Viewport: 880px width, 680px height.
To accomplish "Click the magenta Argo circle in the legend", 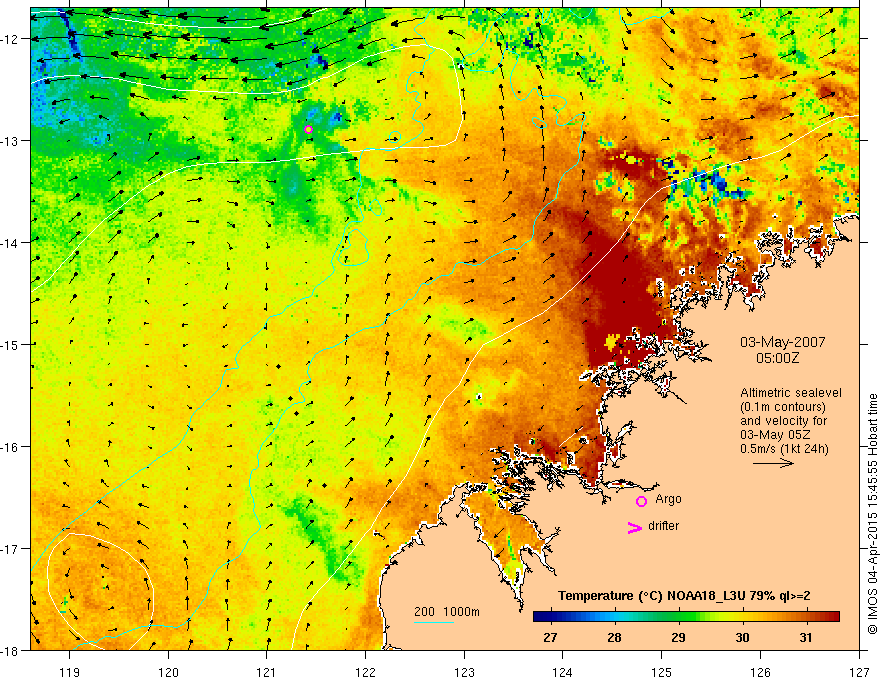I will coord(641,501).
